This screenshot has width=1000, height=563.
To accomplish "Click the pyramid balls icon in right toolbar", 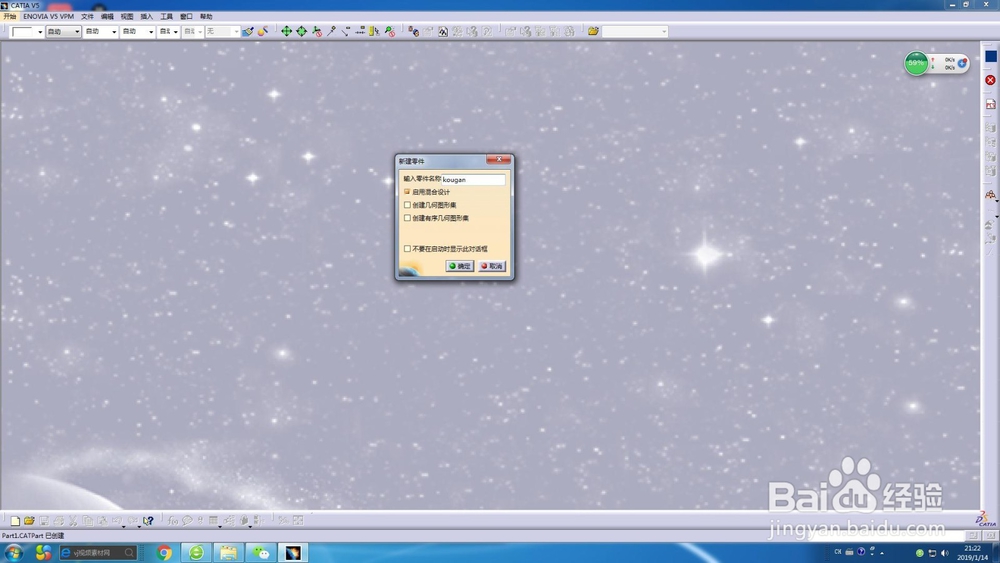I will tap(990, 195).
